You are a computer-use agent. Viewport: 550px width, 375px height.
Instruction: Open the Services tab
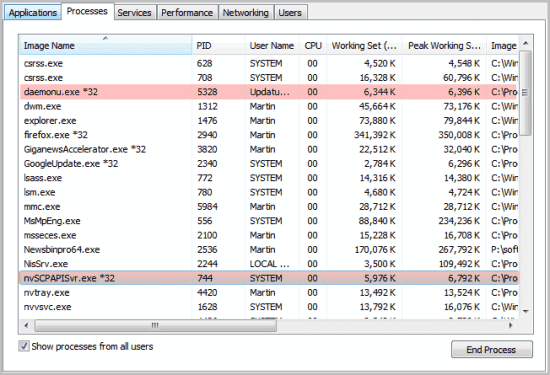pos(134,13)
